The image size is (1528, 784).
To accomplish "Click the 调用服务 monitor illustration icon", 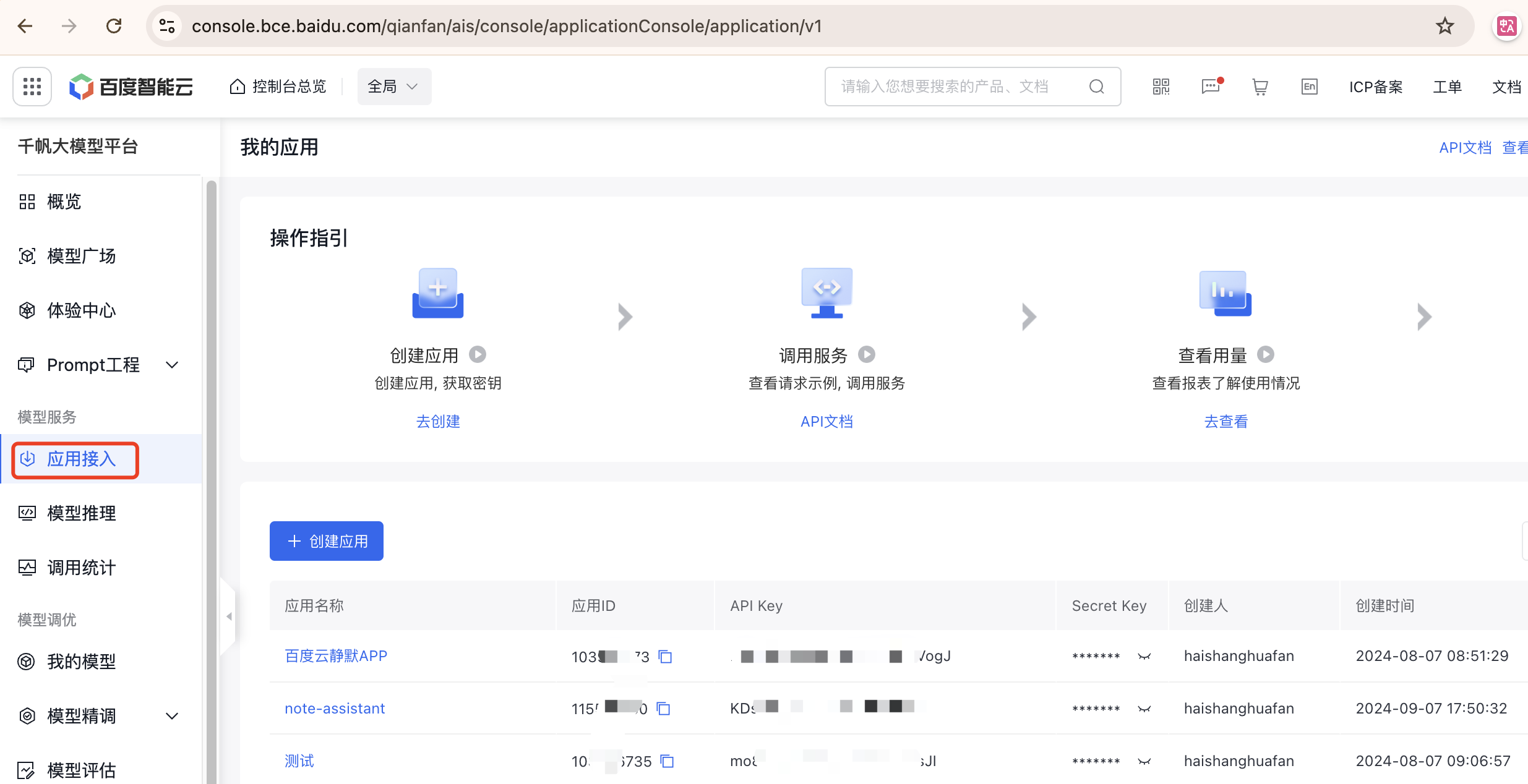I will pyautogui.click(x=827, y=293).
